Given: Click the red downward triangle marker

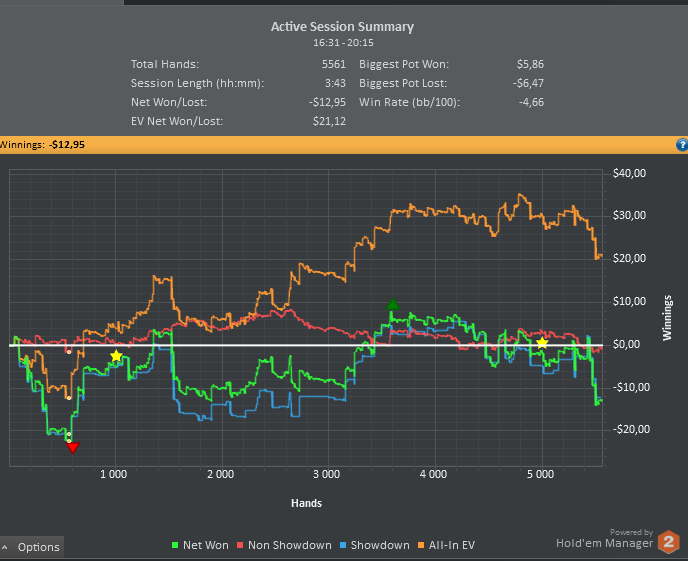Looking at the screenshot, I should click(72, 447).
